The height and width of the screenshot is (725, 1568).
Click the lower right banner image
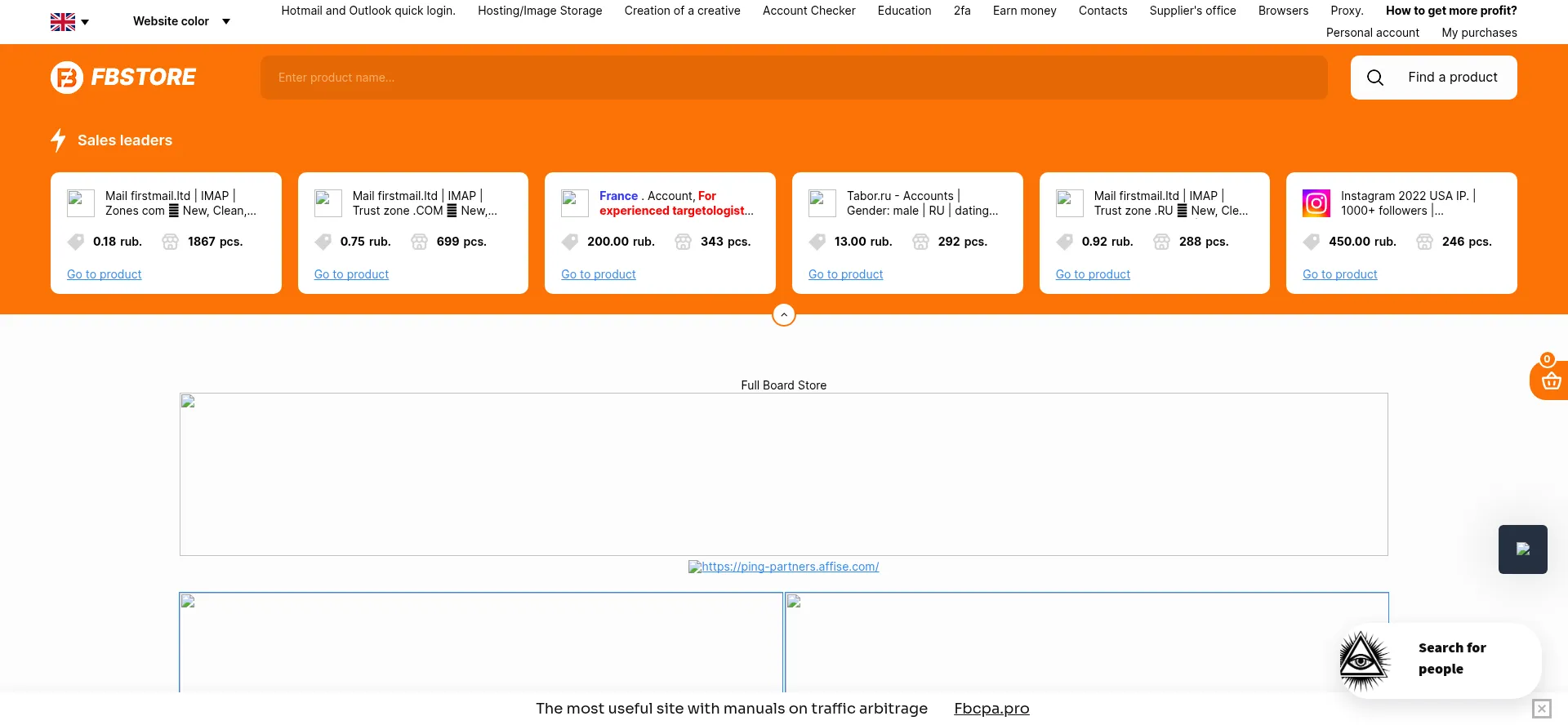[x=1087, y=643]
